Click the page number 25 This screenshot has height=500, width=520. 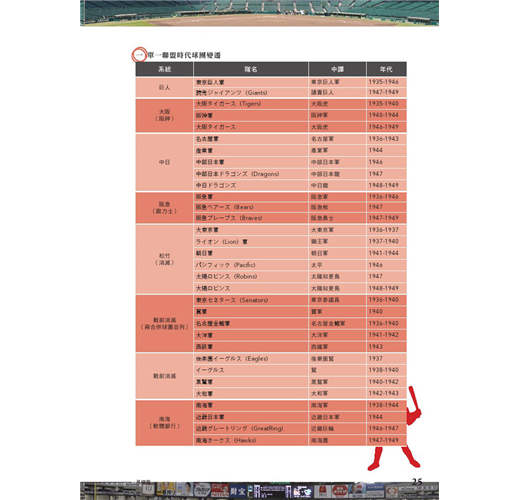click(x=417, y=481)
